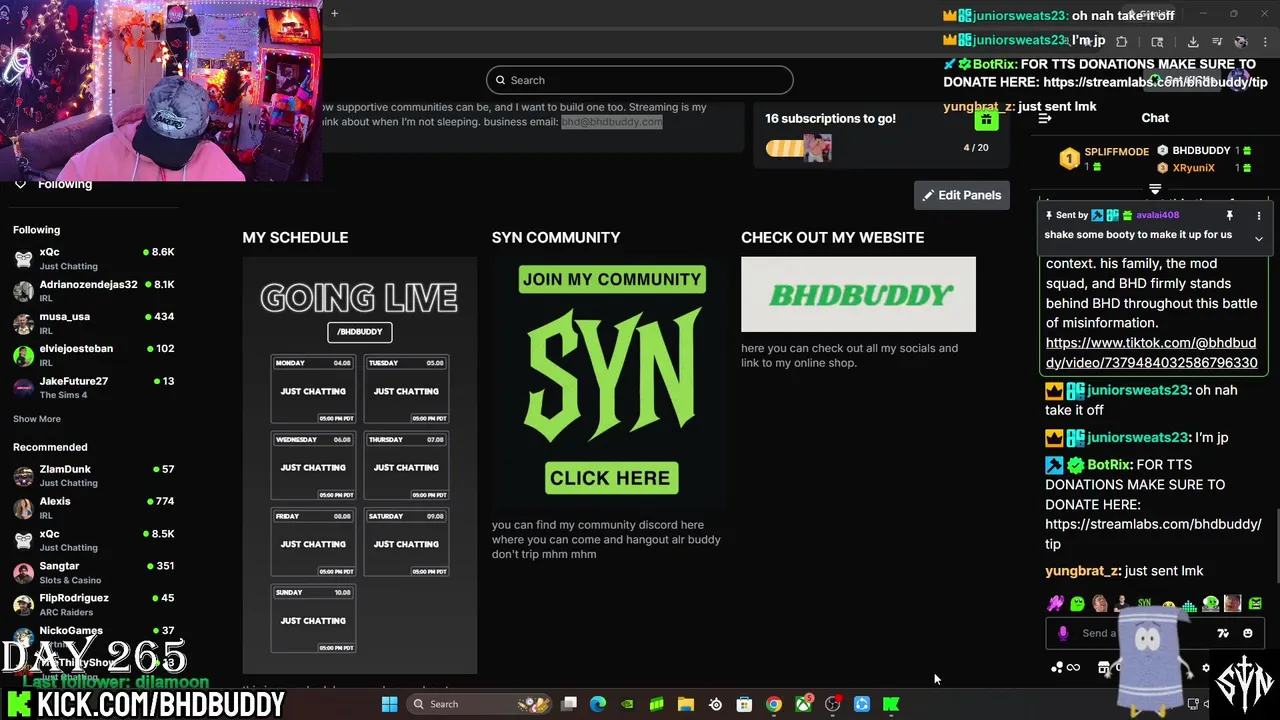The width and height of the screenshot is (1280, 720).
Task: Unpin the pinned chat message
Action: 1230,215
